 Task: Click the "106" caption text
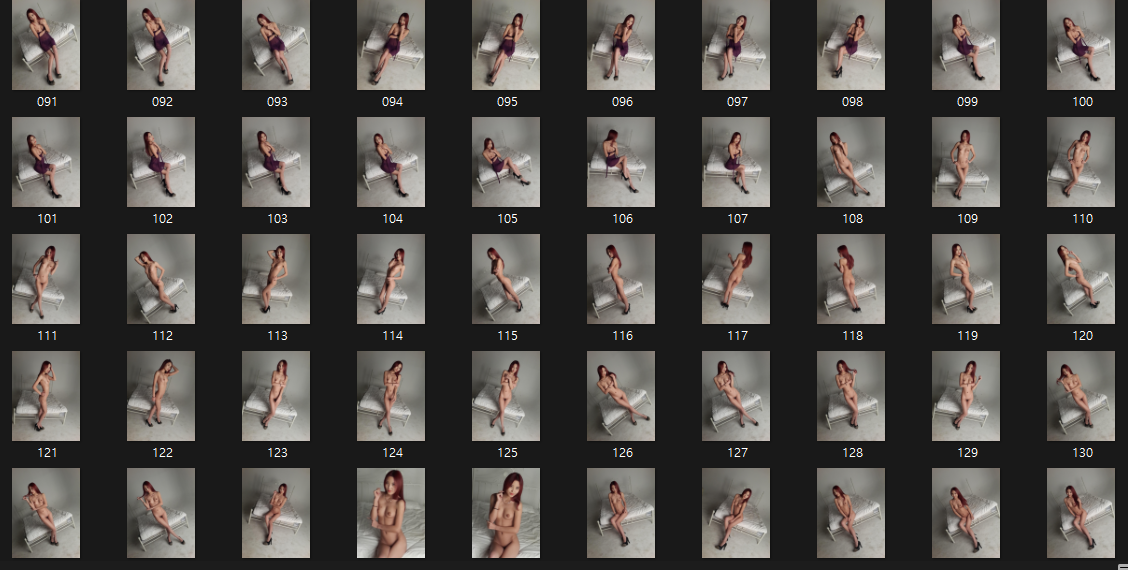coord(622,218)
